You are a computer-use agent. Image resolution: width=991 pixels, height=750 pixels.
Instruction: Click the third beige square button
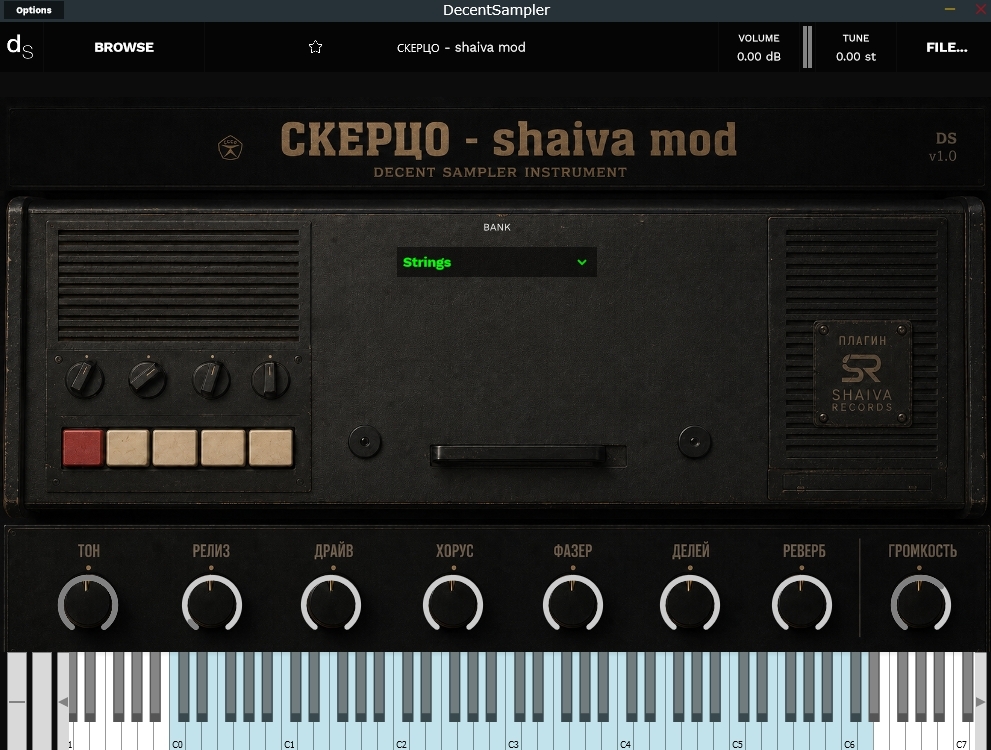(223, 447)
